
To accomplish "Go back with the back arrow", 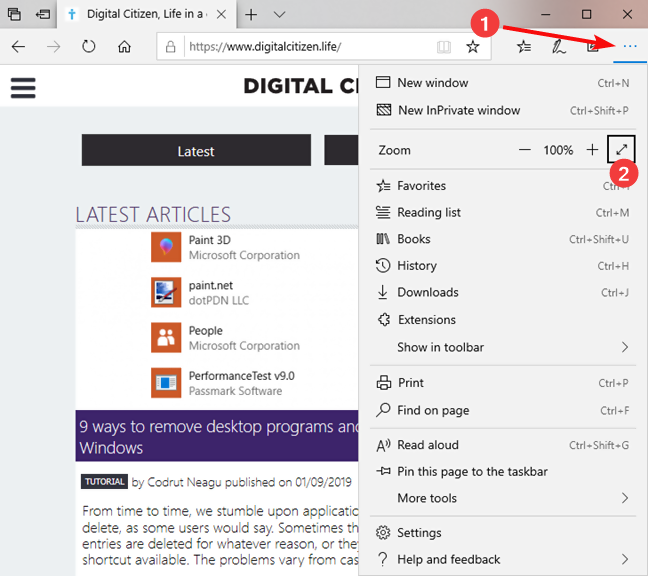I will point(18,47).
